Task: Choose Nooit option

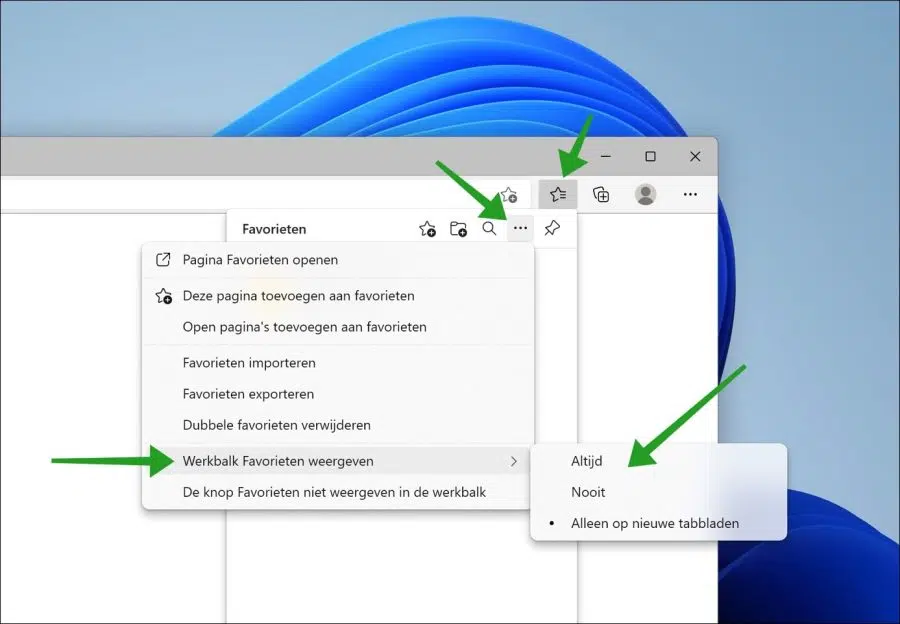Action: click(x=658, y=492)
